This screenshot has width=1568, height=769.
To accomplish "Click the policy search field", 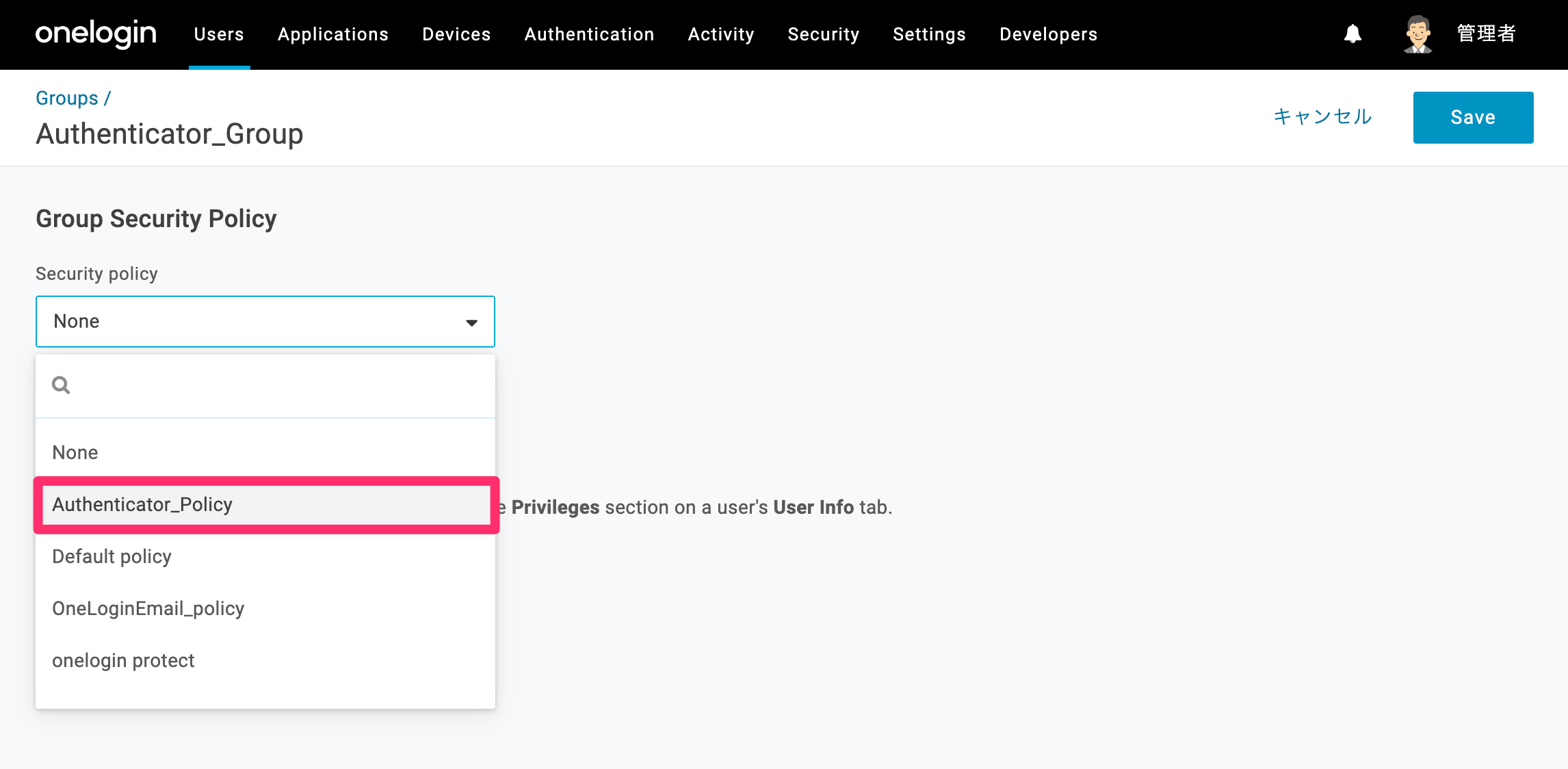I will (x=265, y=385).
